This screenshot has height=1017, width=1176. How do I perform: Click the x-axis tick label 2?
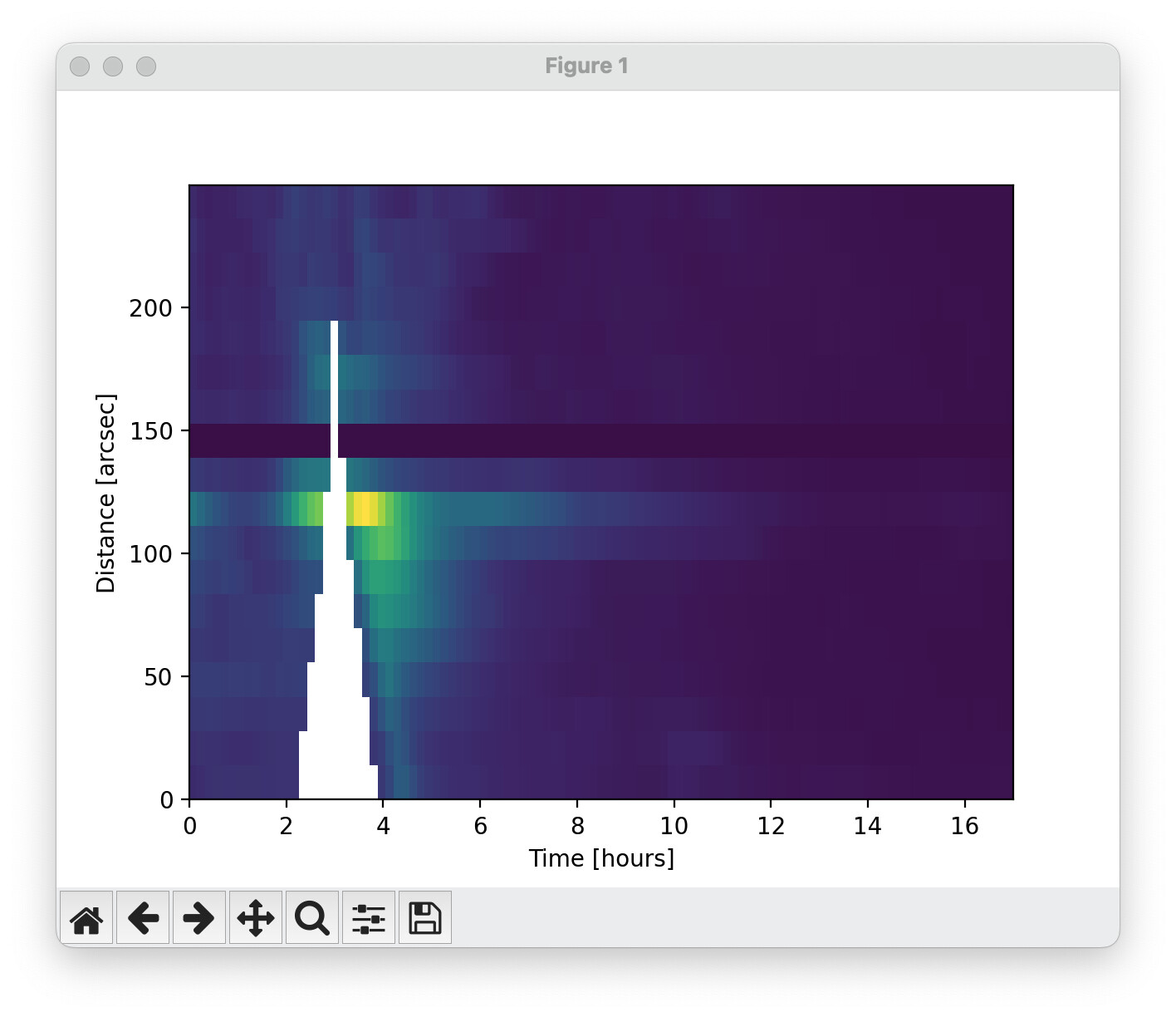tap(287, 826)
